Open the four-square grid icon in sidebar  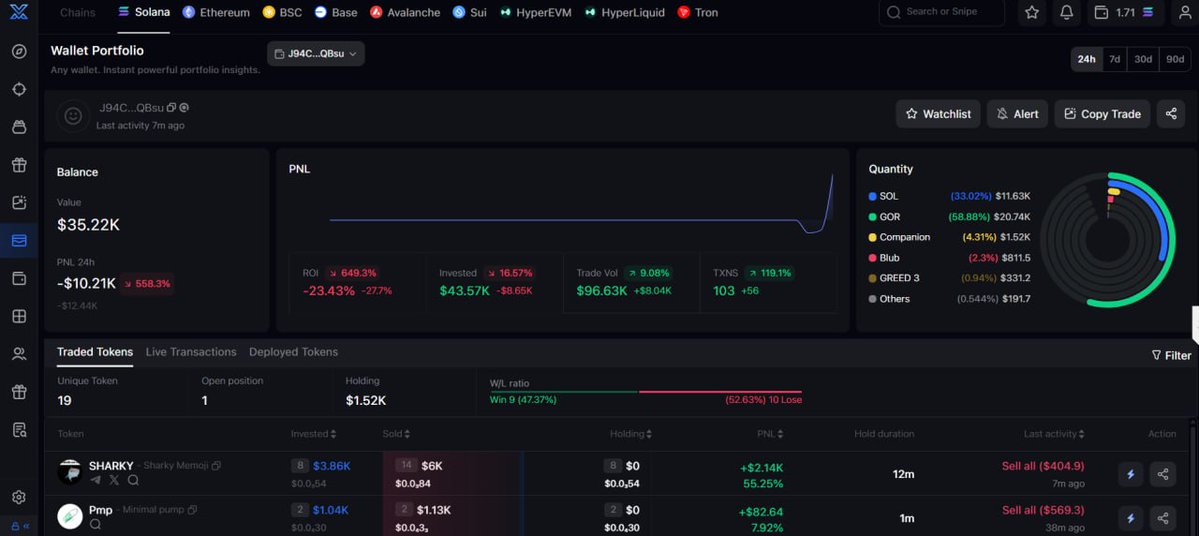pyautogui.click(x=20, y=316)
